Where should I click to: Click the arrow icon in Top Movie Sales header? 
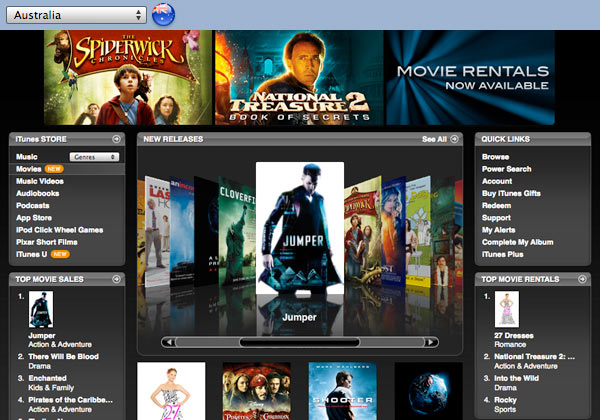(x=117, y=279)
